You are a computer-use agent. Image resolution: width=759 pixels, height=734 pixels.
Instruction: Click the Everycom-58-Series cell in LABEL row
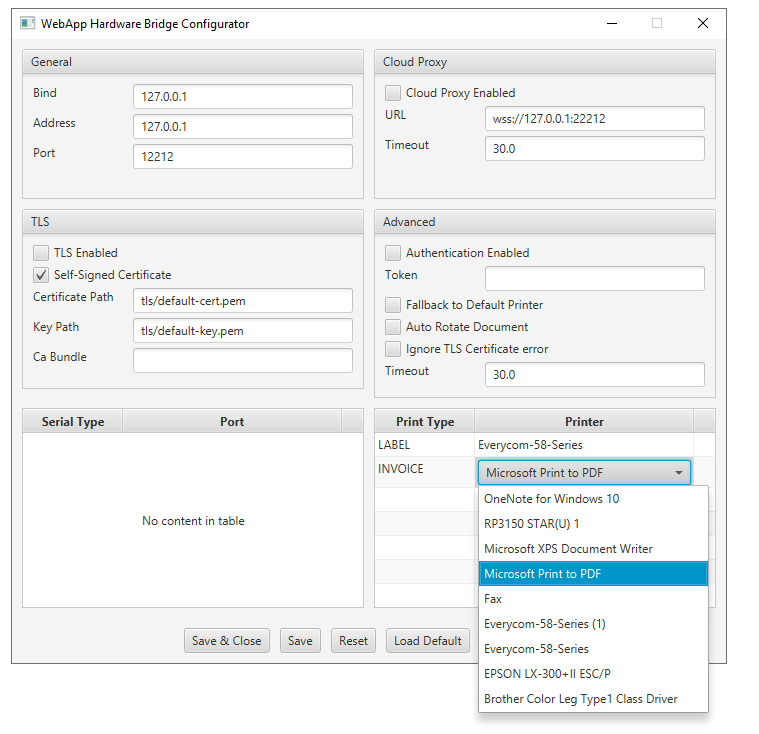pos(584,444)
